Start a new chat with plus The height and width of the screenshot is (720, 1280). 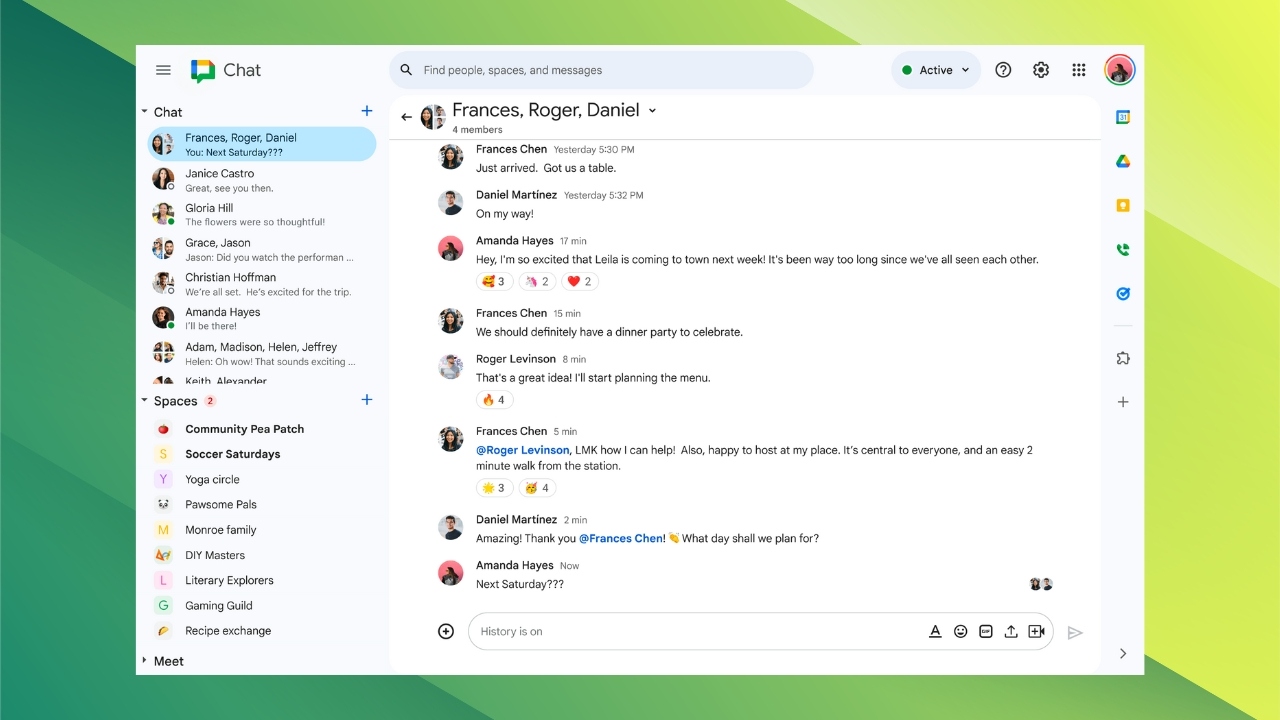tap(367, 111)
